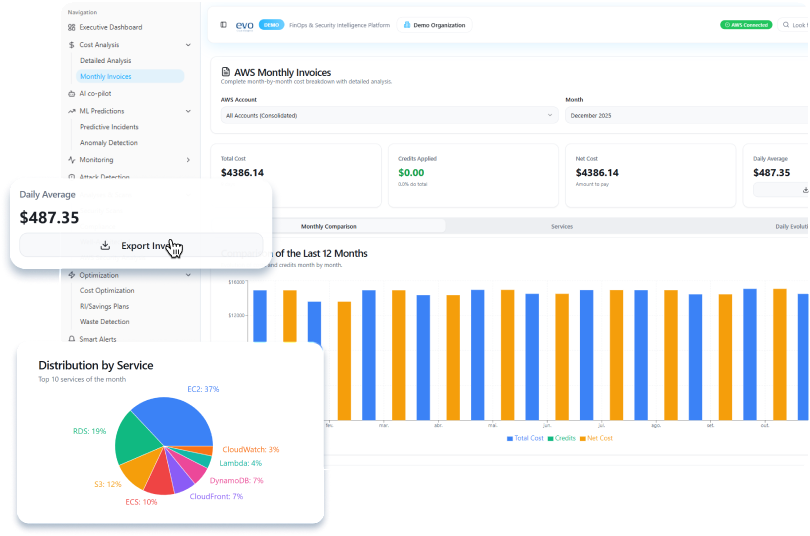Toggle Net Cost legend item
810x536 pixels.
(x=596, y=438)
